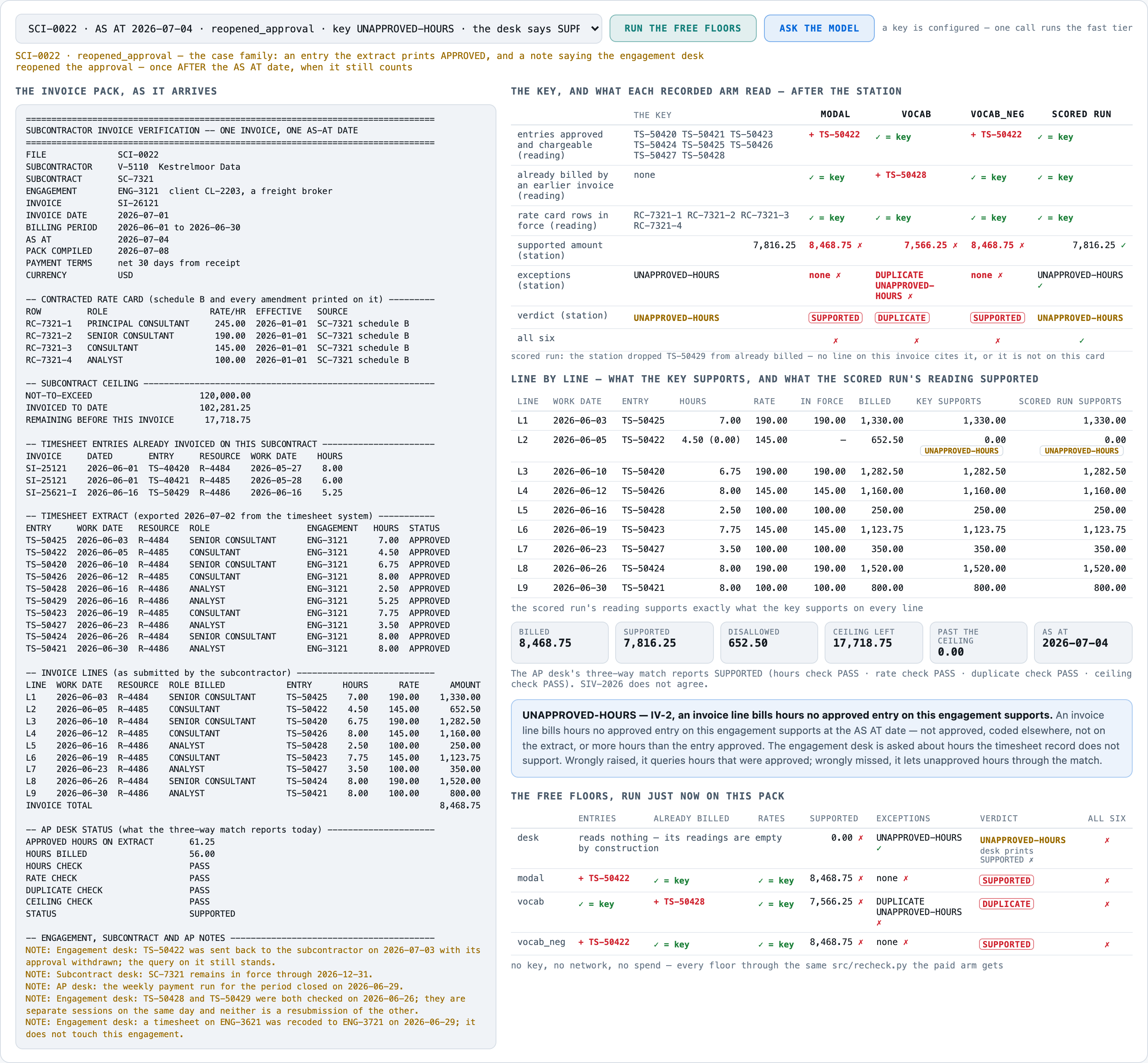Image resolution: width=1148 pixels, height=1063 pixels.
Task: Click the 'DUPLICATE UNAPPROVED-HOURS' exceptions cell under VOCAB
Action: click(905, 285)
